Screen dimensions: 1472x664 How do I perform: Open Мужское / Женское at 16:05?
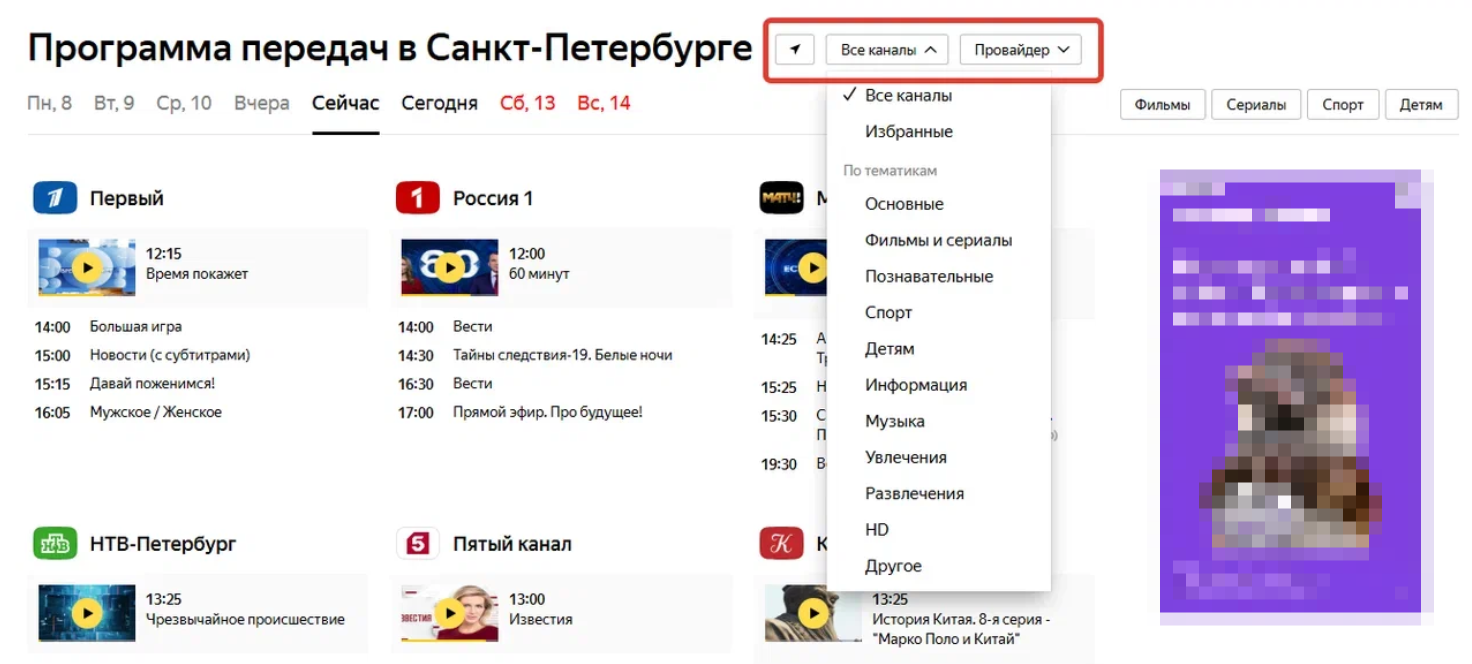coord(156,412)
